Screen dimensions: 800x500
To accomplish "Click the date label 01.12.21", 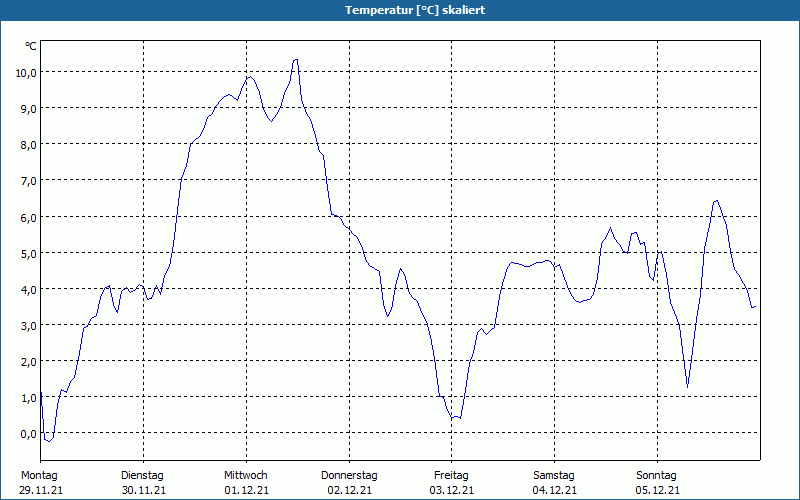I will point(246,490).
